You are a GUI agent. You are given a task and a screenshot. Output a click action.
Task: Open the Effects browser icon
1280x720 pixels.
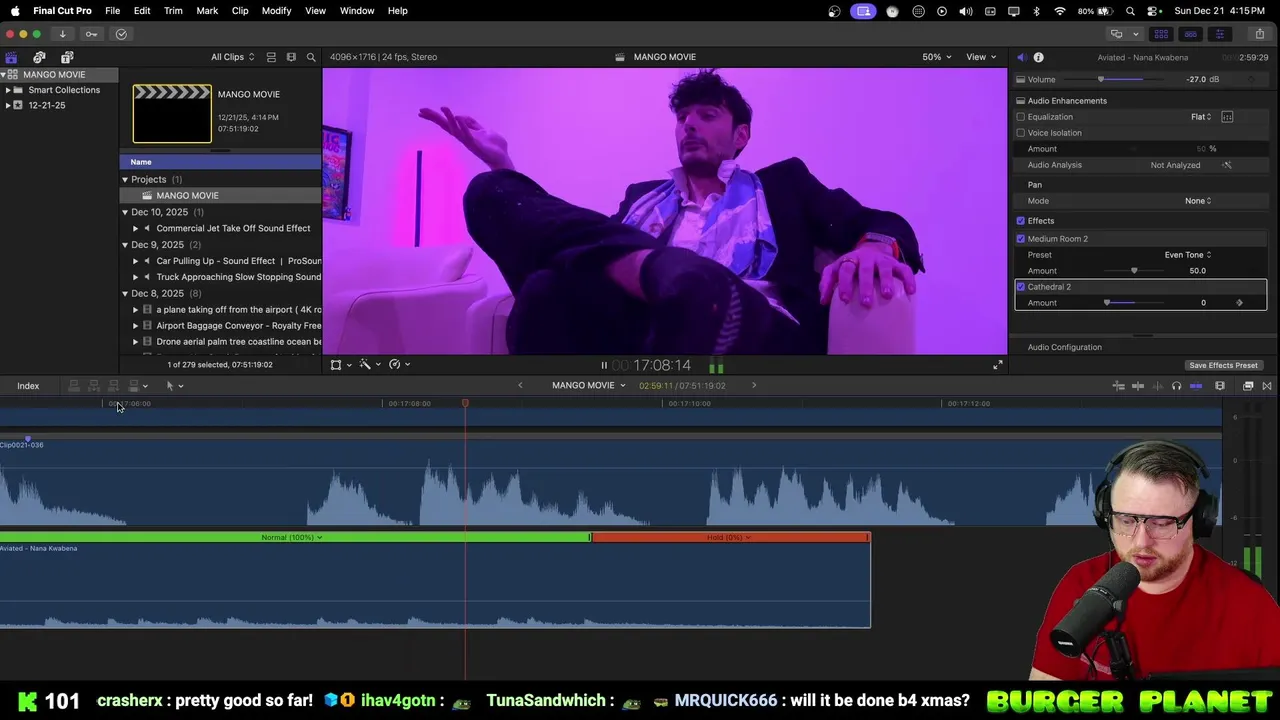[x=1248, y=386]
